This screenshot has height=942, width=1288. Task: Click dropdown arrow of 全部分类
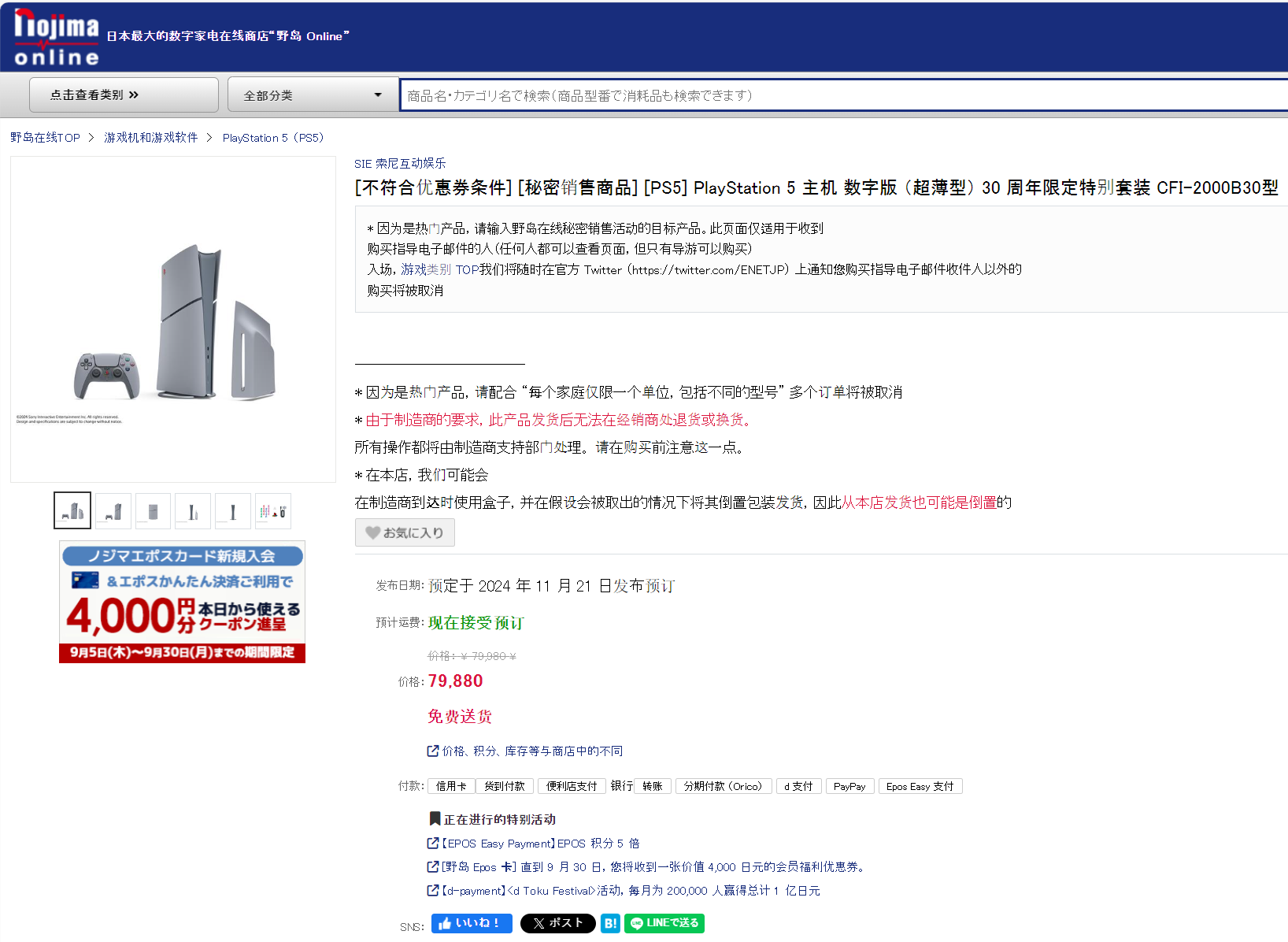point(378,95)
